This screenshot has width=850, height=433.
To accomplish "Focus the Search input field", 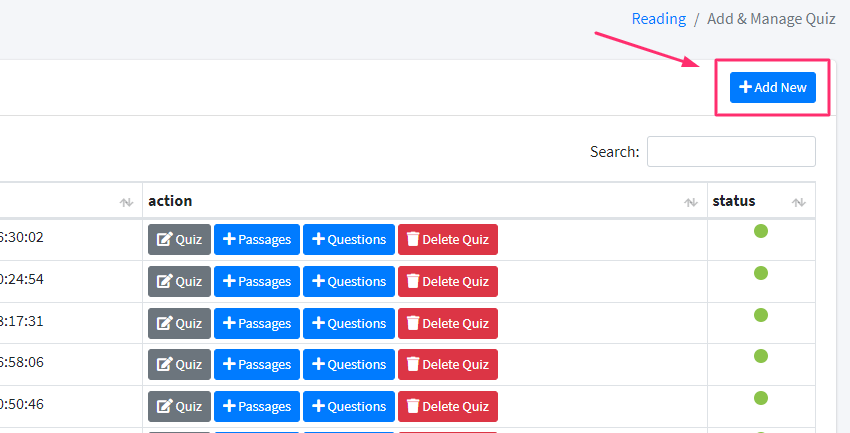I will click(731, 152).
